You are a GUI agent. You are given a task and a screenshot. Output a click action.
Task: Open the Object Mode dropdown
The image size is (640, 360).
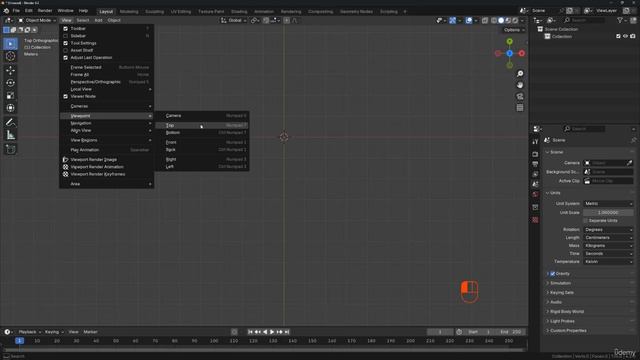click(x=37, y=20)
